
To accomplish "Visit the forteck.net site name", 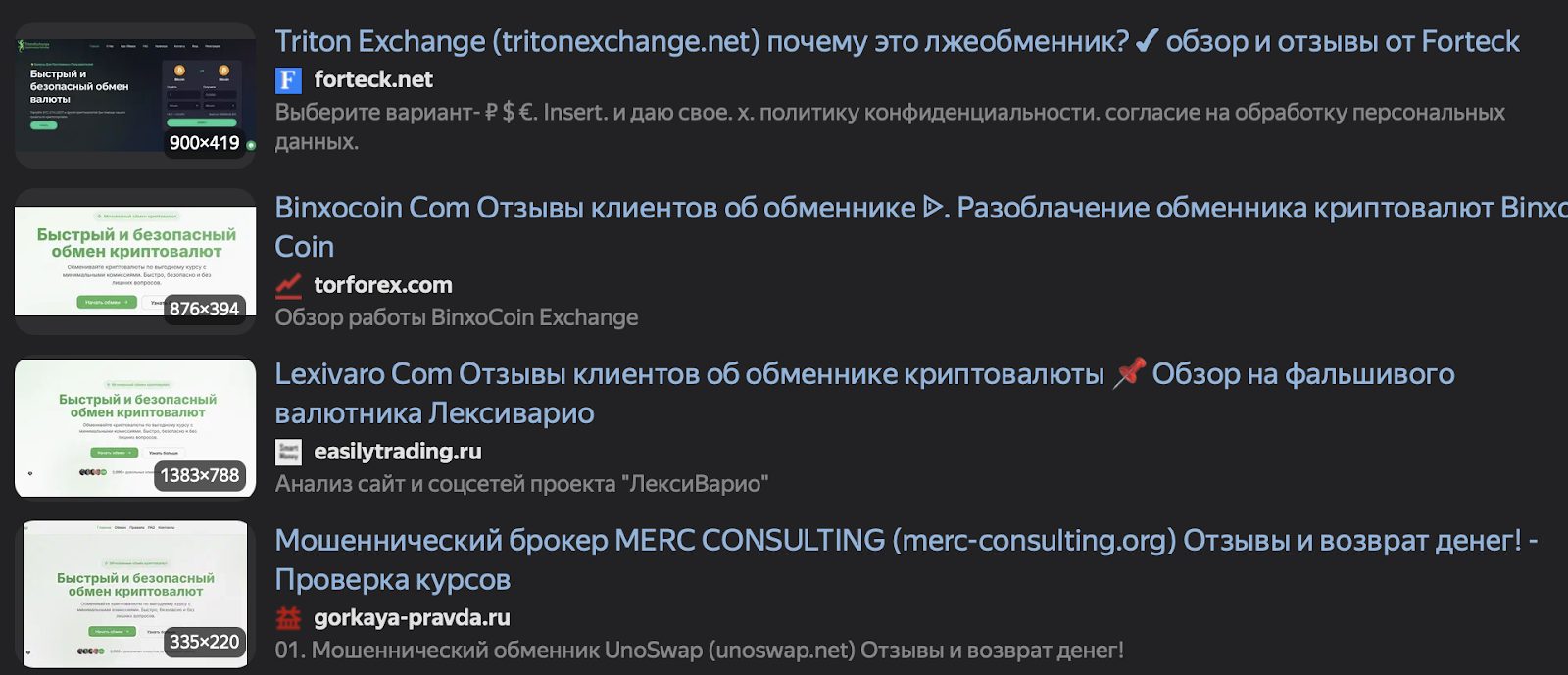I will tap(373, 80).
